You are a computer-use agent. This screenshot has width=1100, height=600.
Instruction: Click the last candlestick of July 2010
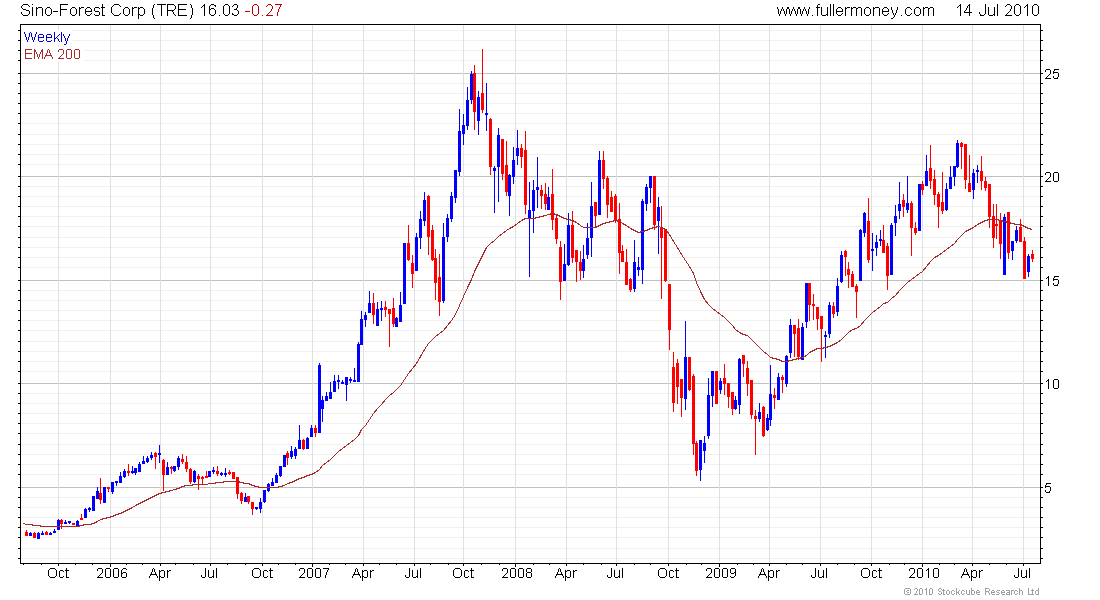[1032, 257]
